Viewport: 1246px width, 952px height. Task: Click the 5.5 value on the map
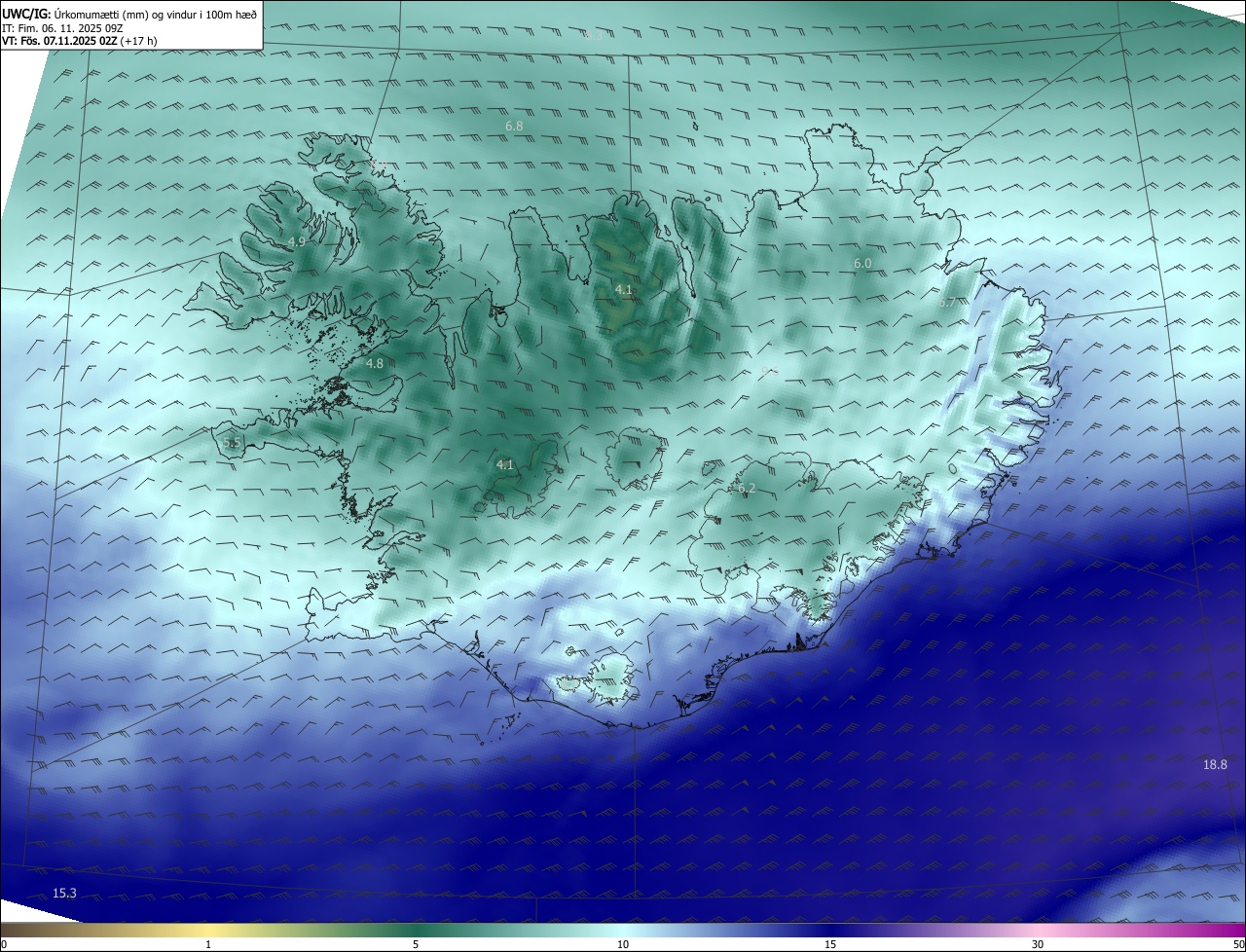coord(232,444)
